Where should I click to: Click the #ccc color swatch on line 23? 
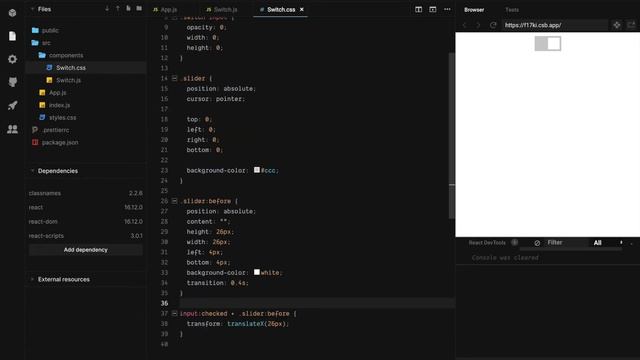(257, 170)
